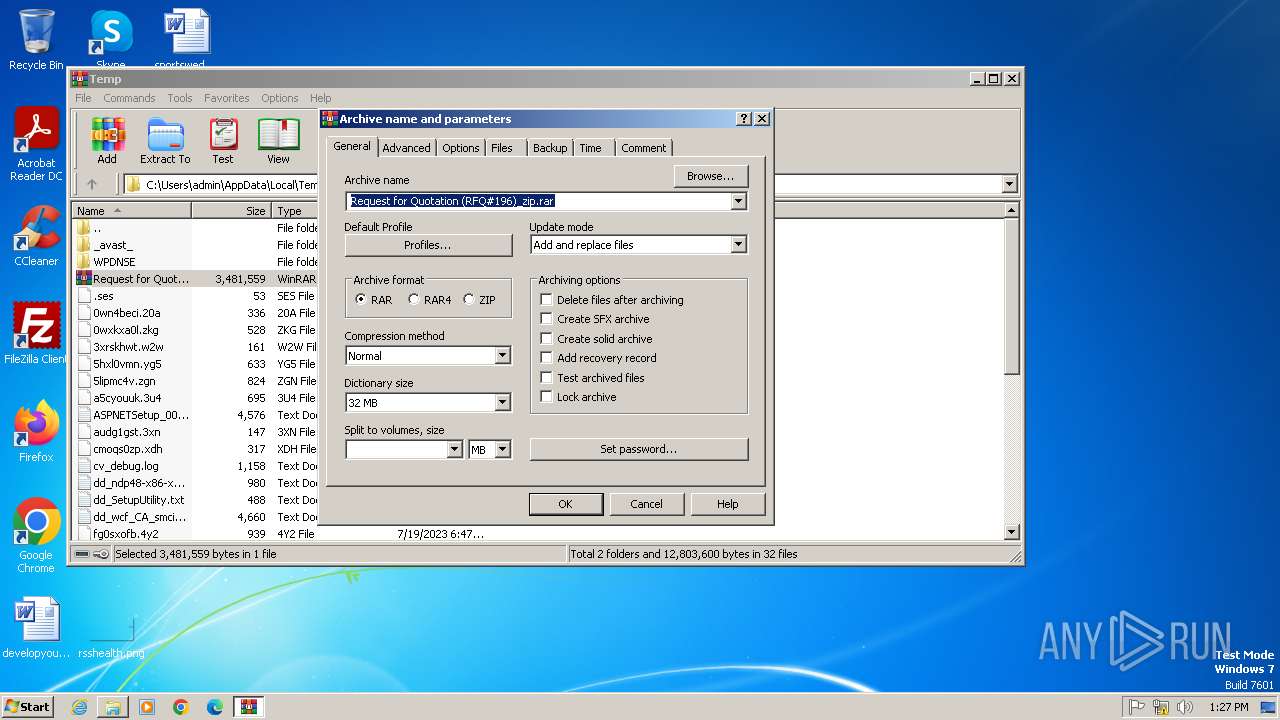Select the RAR archive format

(361, 300)
